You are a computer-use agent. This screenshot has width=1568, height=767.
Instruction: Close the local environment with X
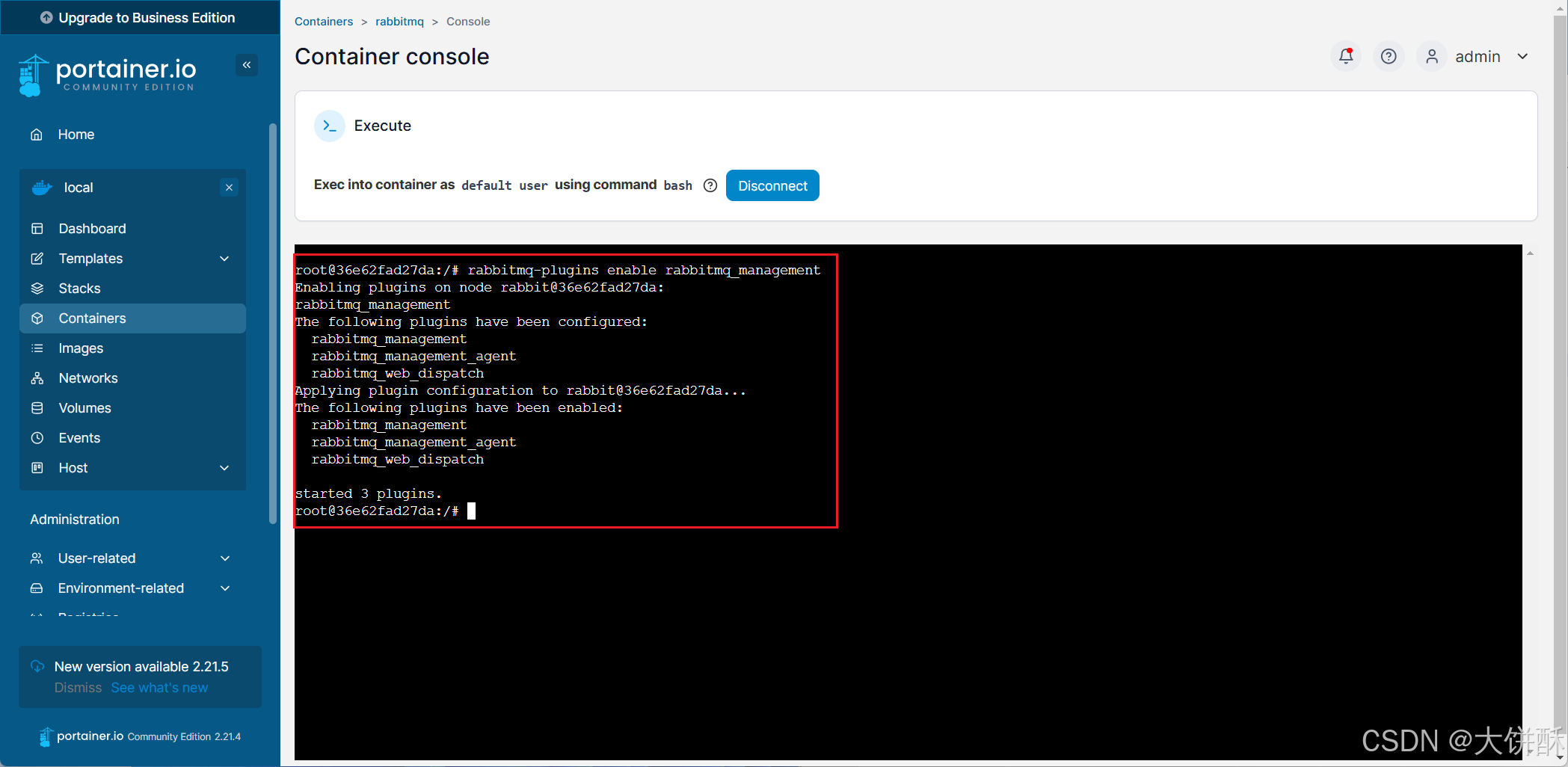click(x=230, y=188)
